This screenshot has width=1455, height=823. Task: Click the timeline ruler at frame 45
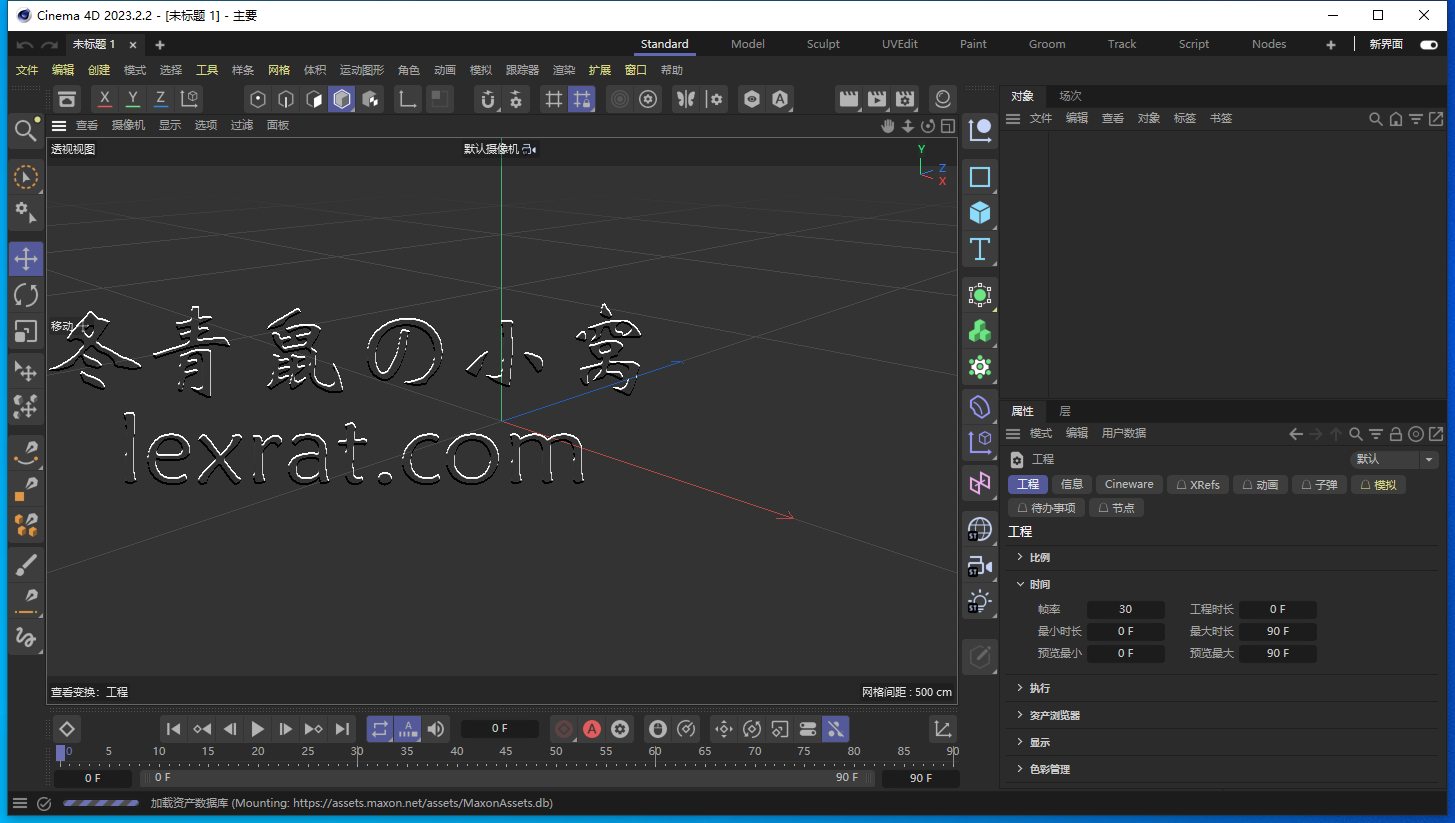coord(506,751)
